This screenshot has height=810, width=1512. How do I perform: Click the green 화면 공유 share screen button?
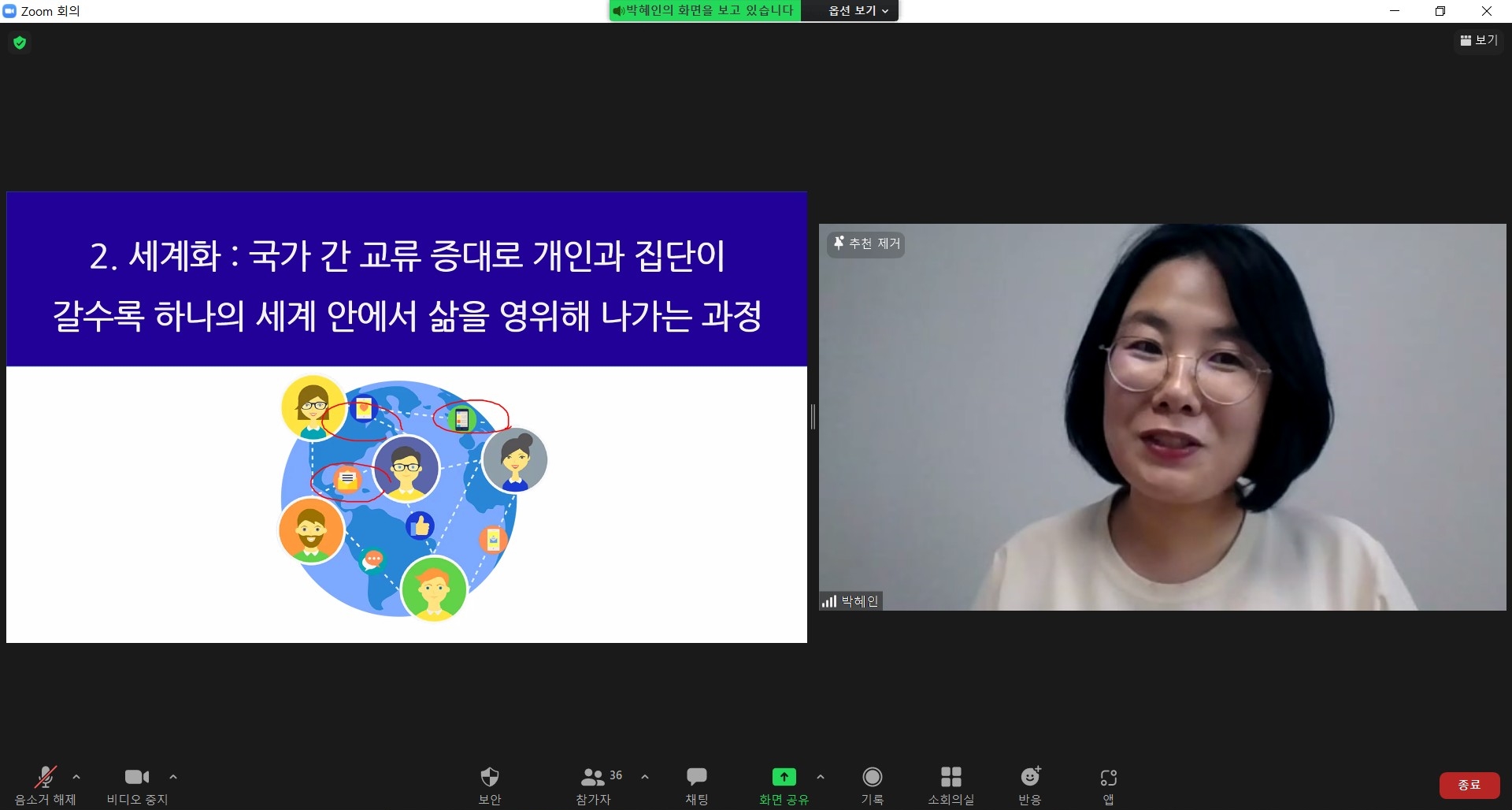coord(784,786)
